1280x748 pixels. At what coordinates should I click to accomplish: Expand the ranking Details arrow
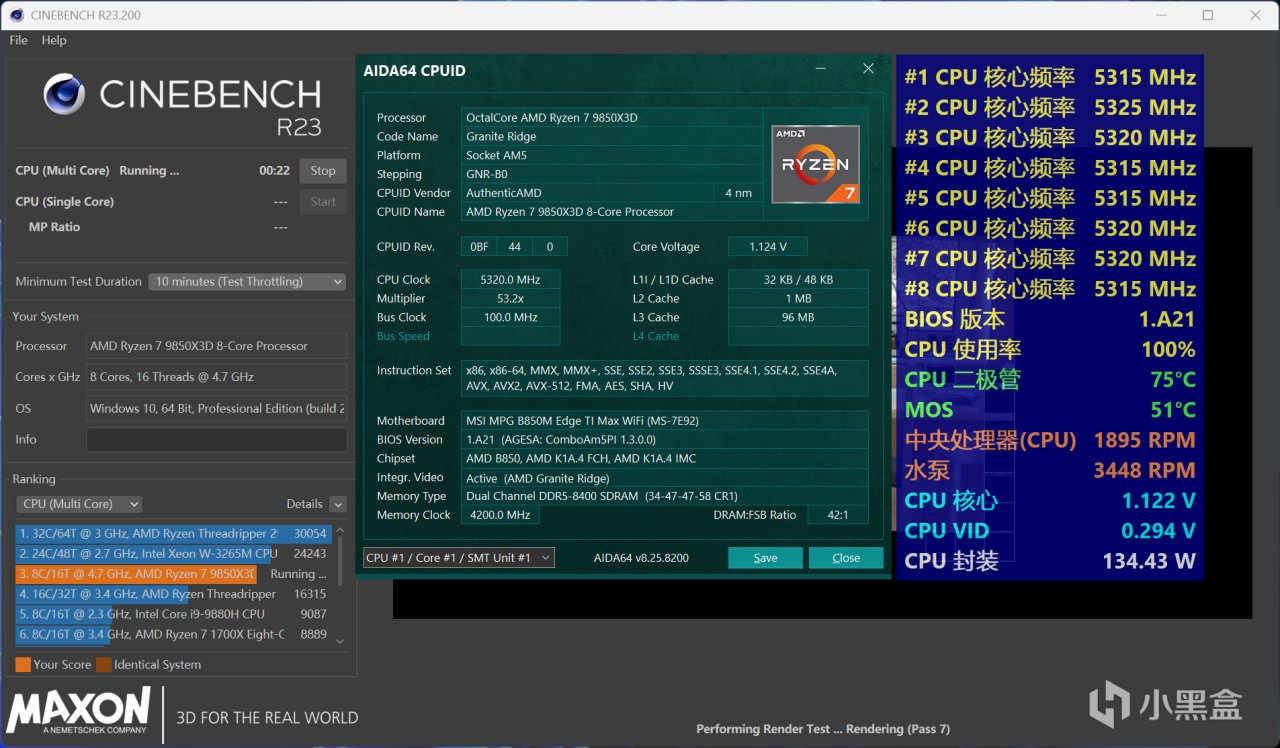coord(338,505)
